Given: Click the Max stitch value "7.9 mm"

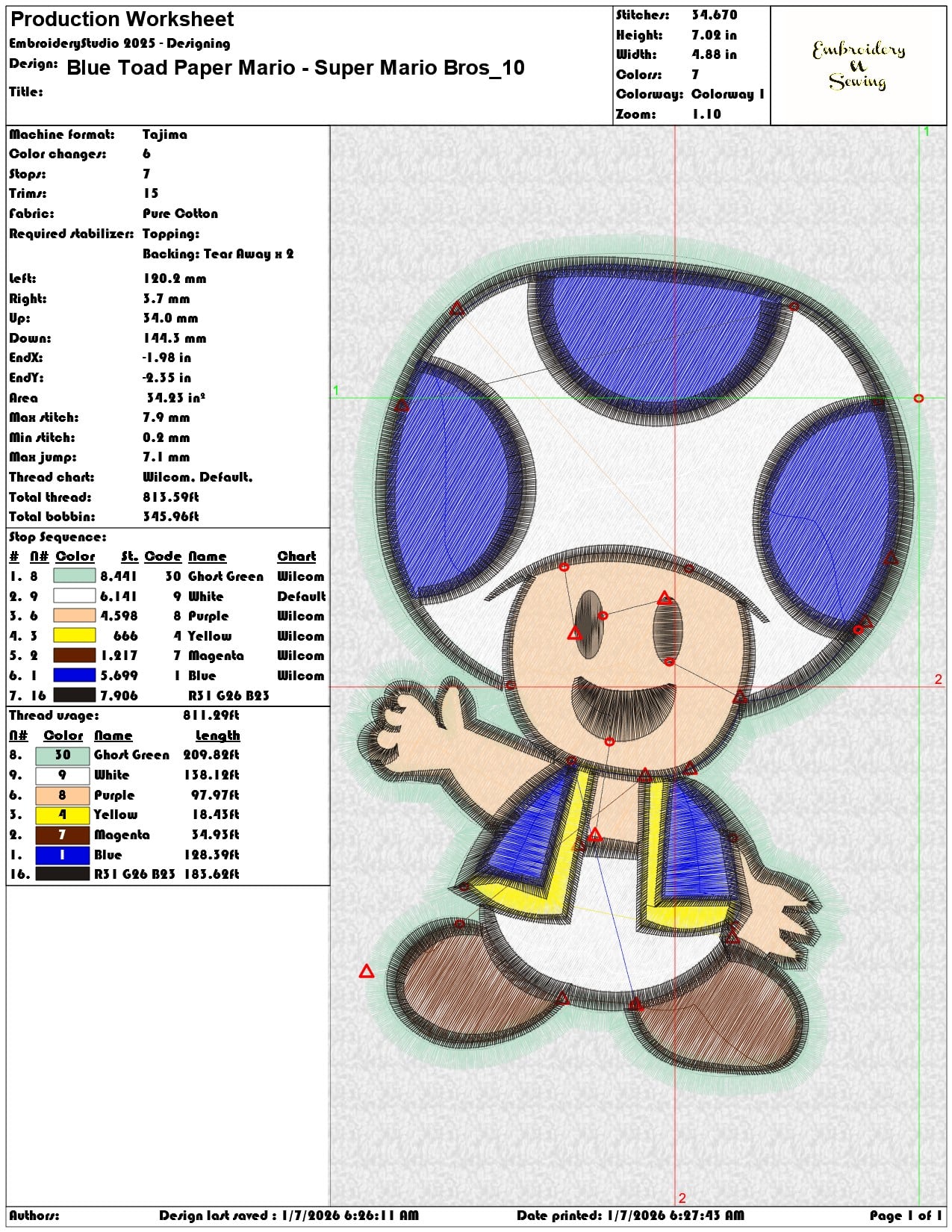Looking at the screenshot, I should (167, 417).
